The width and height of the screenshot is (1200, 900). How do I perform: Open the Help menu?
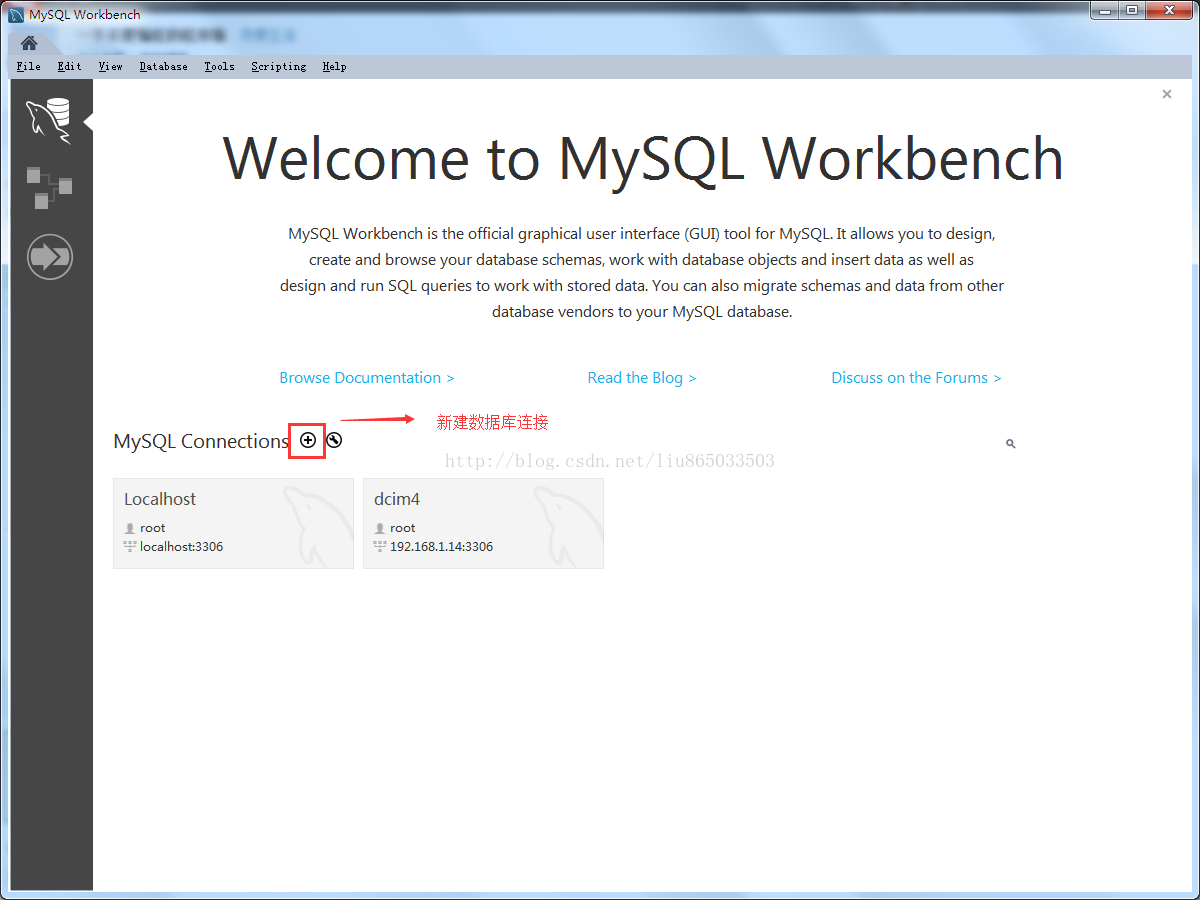pyautogui.click(x=334, y=66)
